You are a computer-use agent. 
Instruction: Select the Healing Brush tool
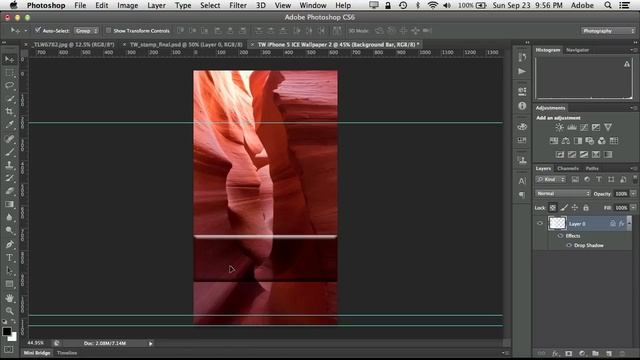coord(9,139)
